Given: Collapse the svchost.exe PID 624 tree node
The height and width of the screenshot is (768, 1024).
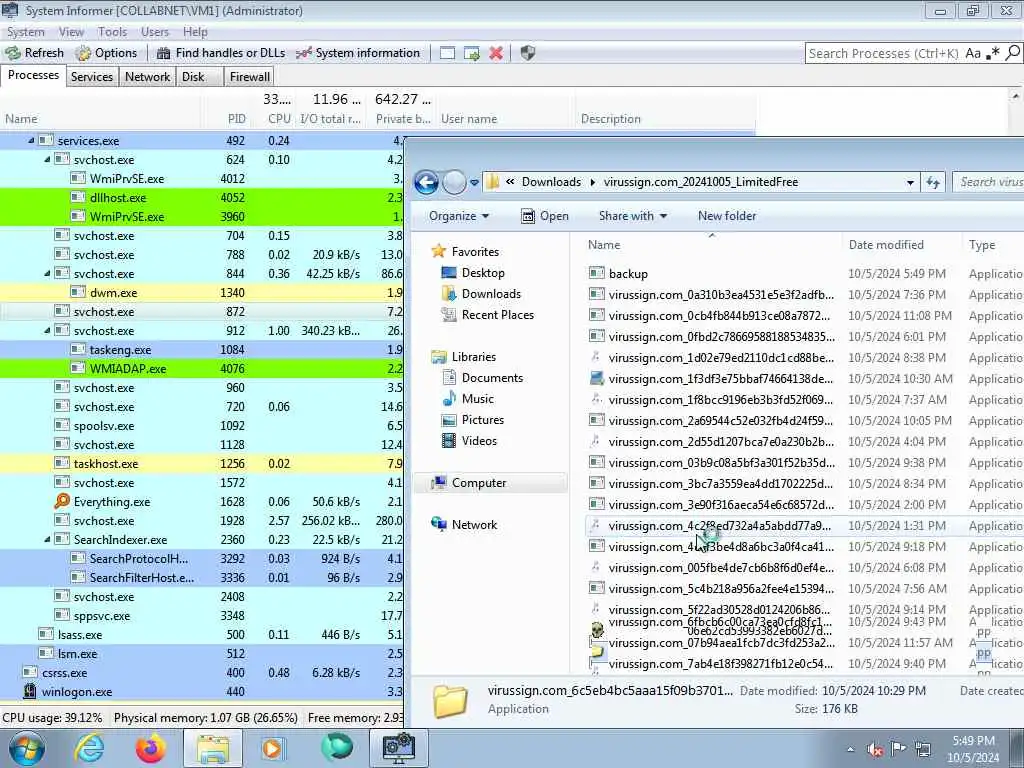Looking at the screenshot, I should 47,159.
